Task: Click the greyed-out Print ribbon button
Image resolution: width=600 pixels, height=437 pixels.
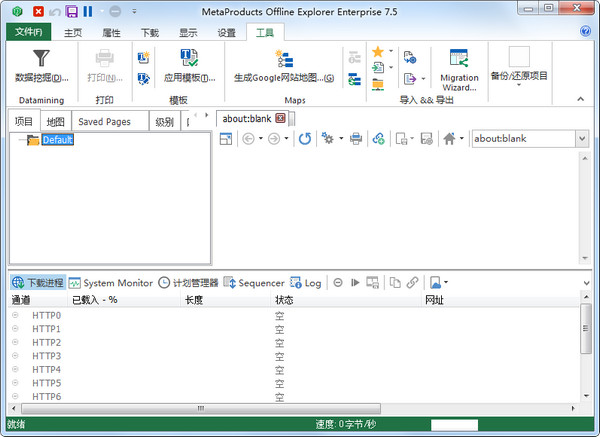Action: (x=104, y=66)
